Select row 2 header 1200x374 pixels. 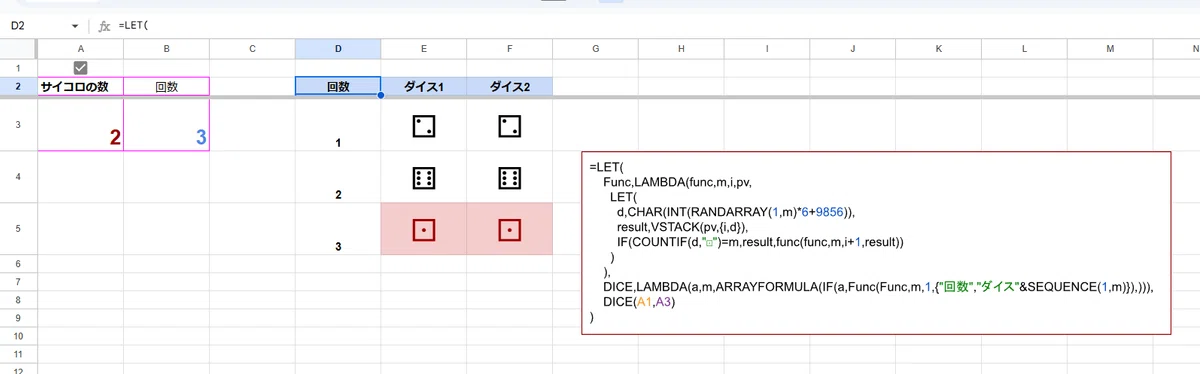pos(18,87)
